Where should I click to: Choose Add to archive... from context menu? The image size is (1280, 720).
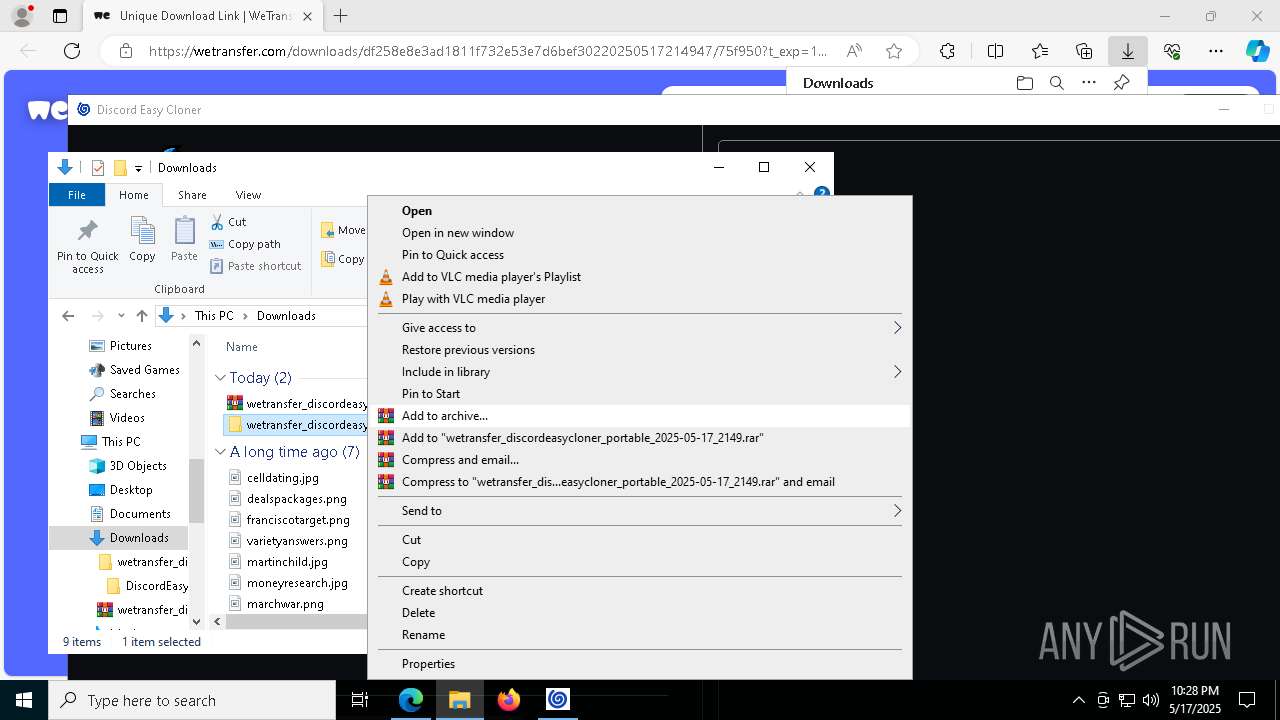(641, 416)
